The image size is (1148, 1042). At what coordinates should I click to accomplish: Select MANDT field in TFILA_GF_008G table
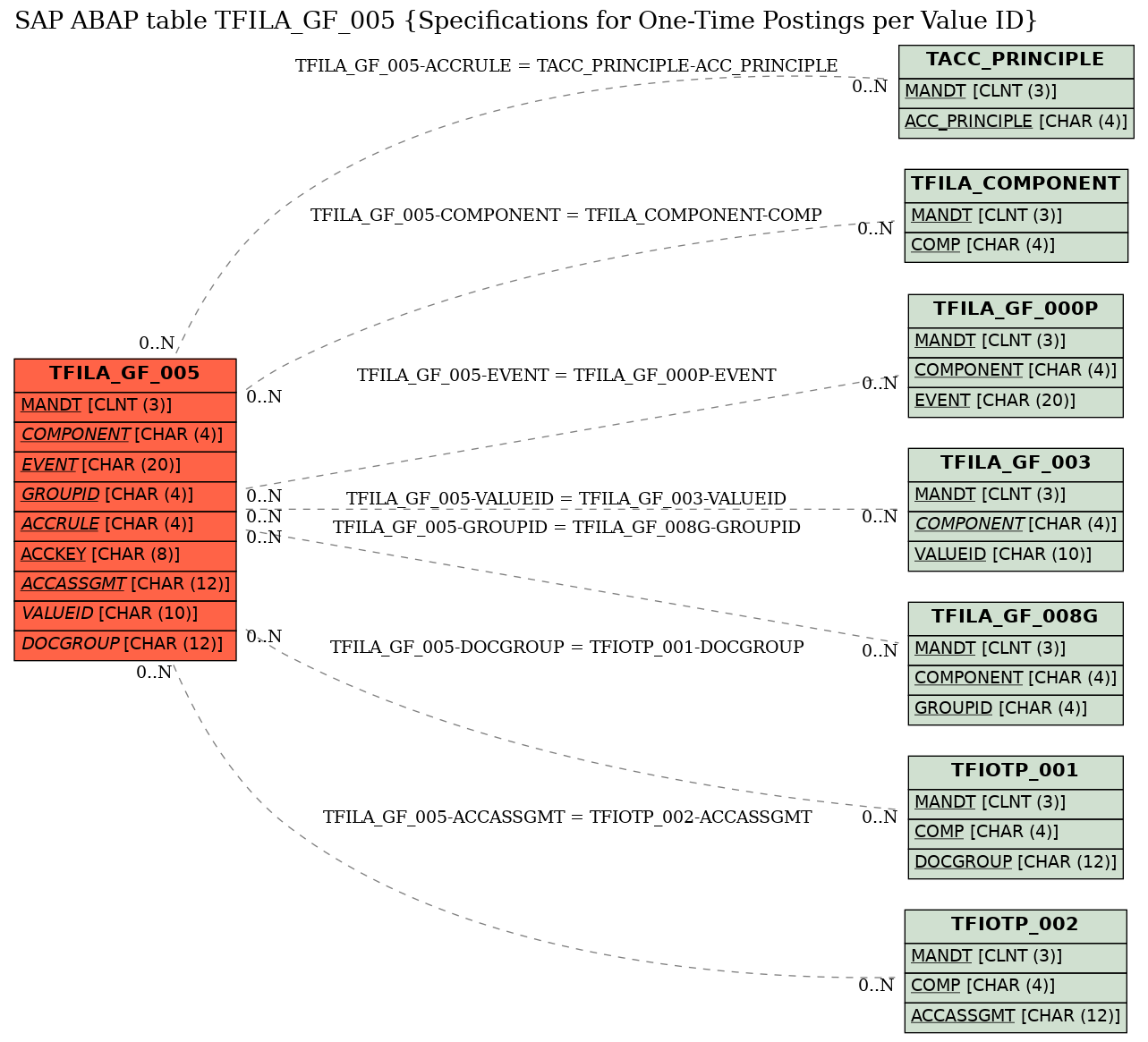tap(1016, 649)
